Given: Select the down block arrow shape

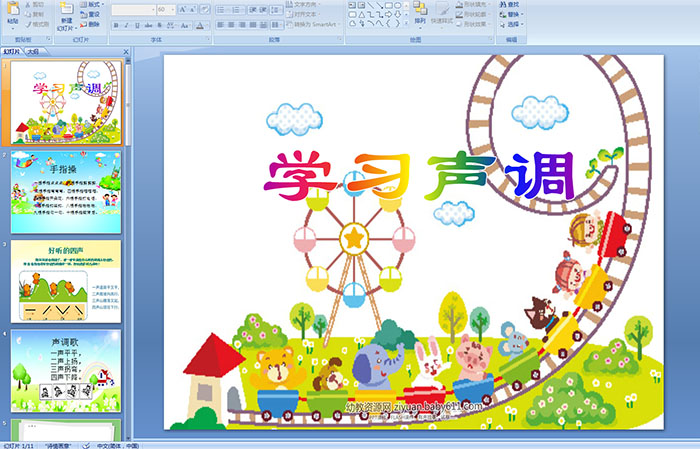Looking at the screenshot, I should [398, 15].
